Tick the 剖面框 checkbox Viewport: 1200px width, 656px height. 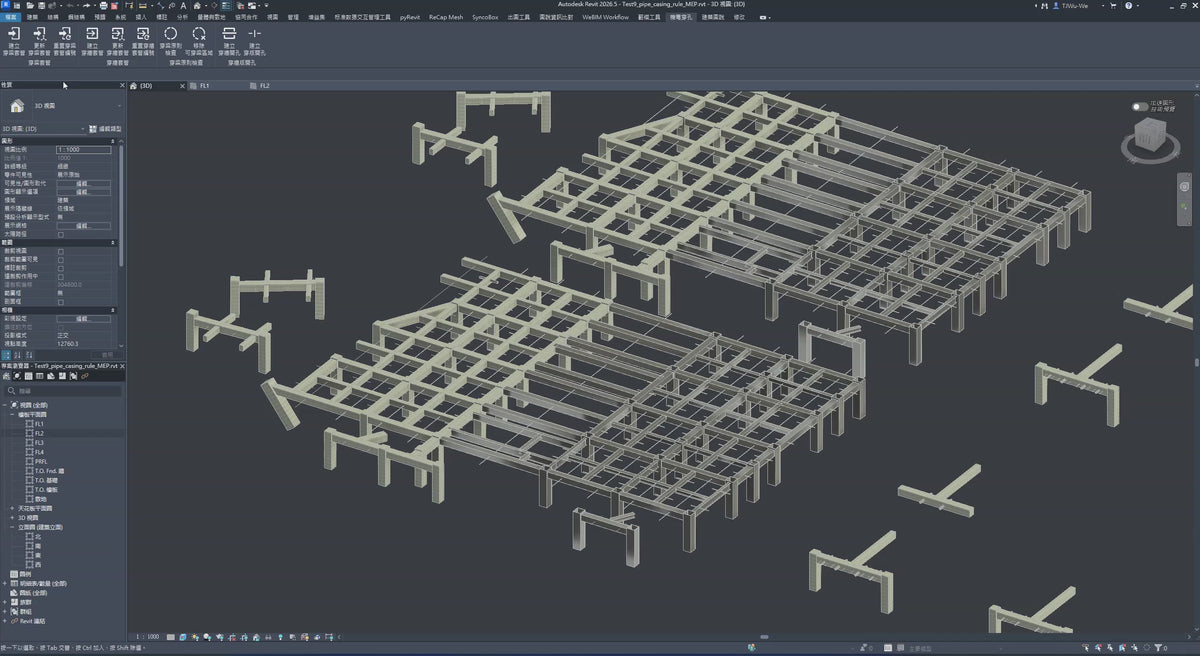(61, 302)
